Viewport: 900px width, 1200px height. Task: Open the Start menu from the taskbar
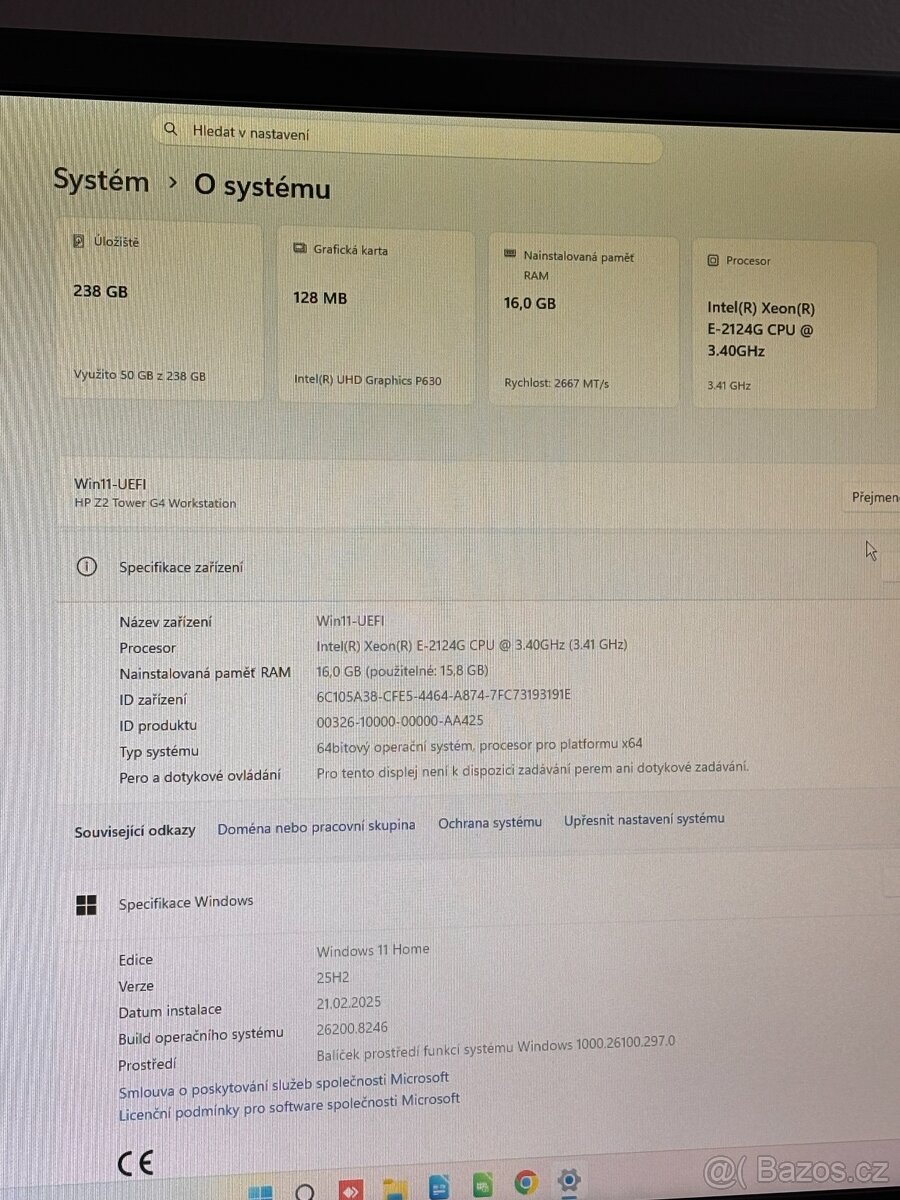click(262, 1190)
